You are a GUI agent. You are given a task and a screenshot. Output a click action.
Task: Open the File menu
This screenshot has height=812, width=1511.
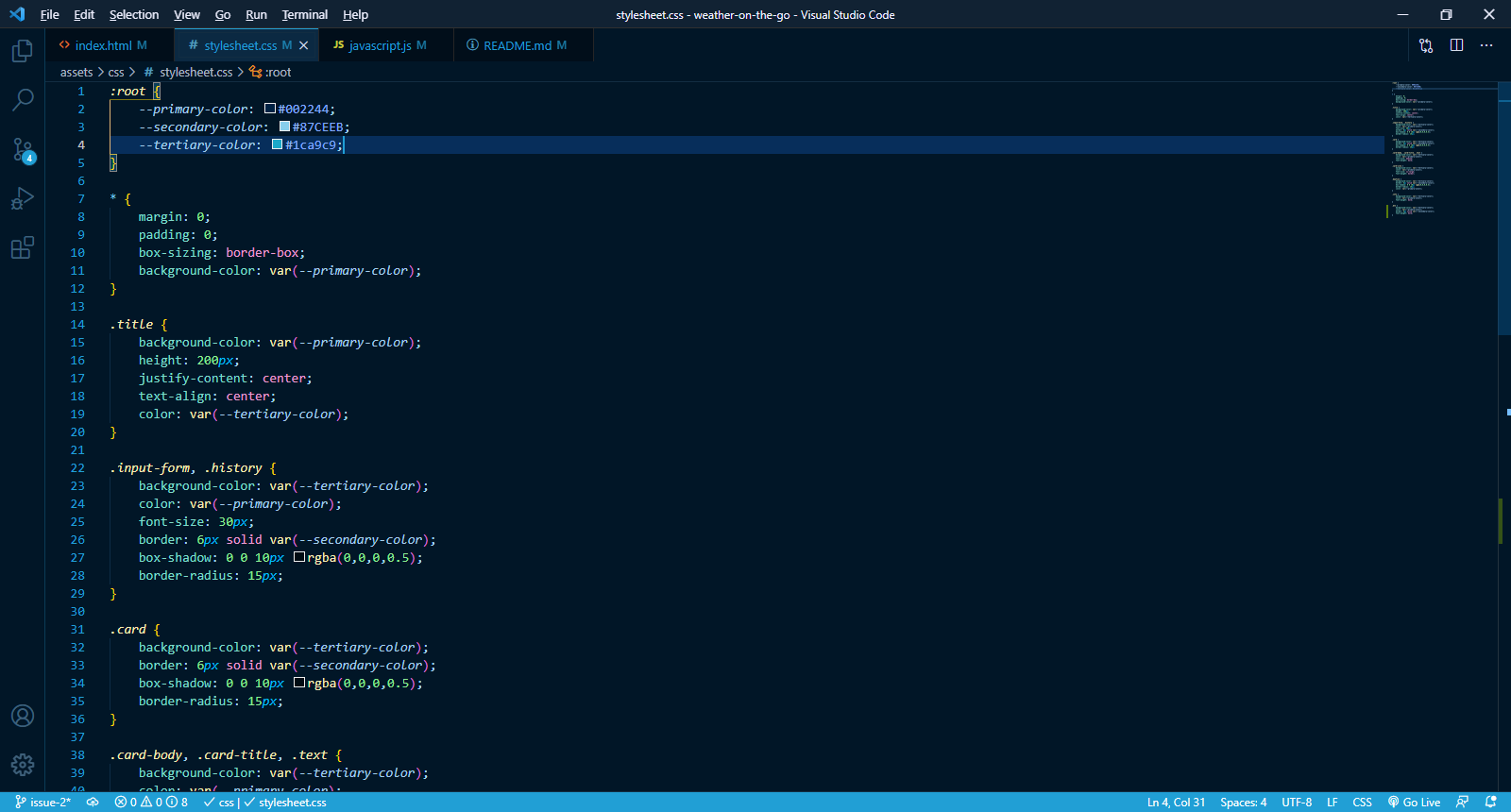49,14
